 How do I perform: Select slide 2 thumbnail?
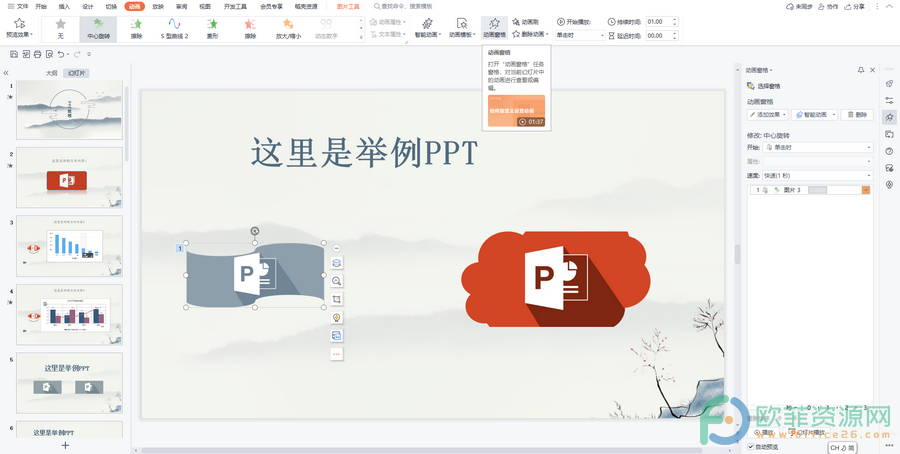point(69,177)
